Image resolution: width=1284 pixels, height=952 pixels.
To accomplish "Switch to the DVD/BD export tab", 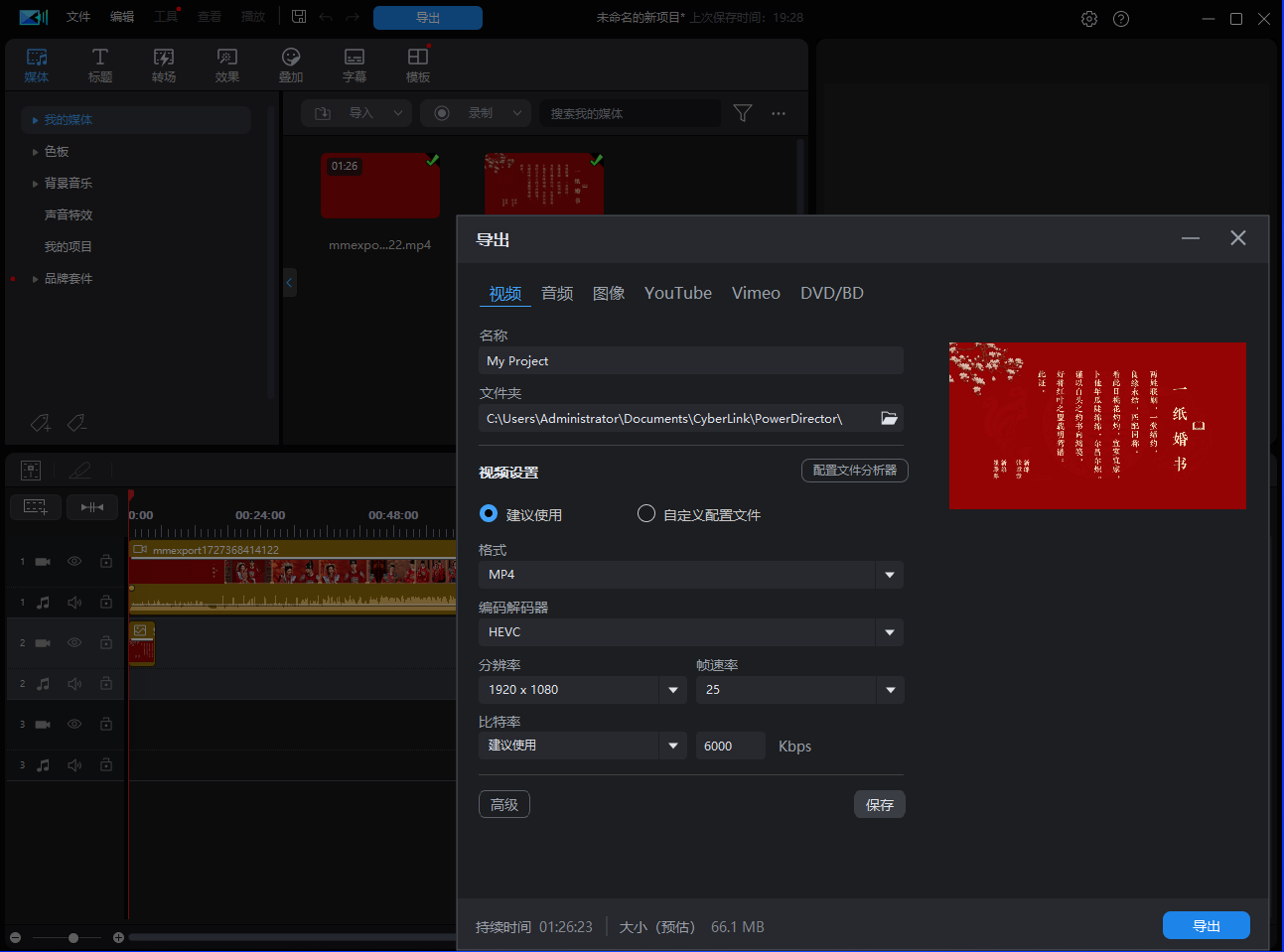I will point(832,293).
